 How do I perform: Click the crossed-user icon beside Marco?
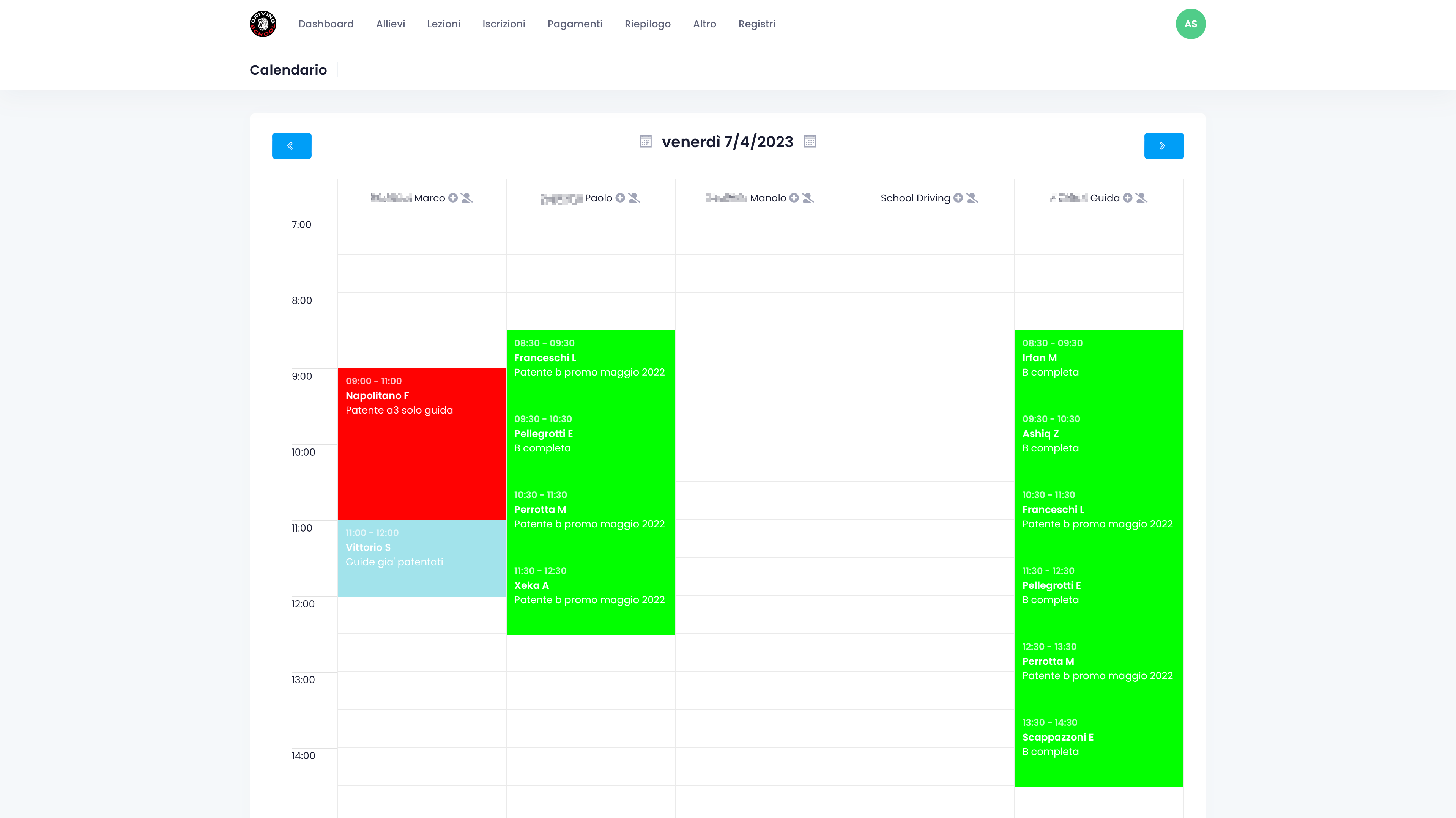tap(466, 198)
